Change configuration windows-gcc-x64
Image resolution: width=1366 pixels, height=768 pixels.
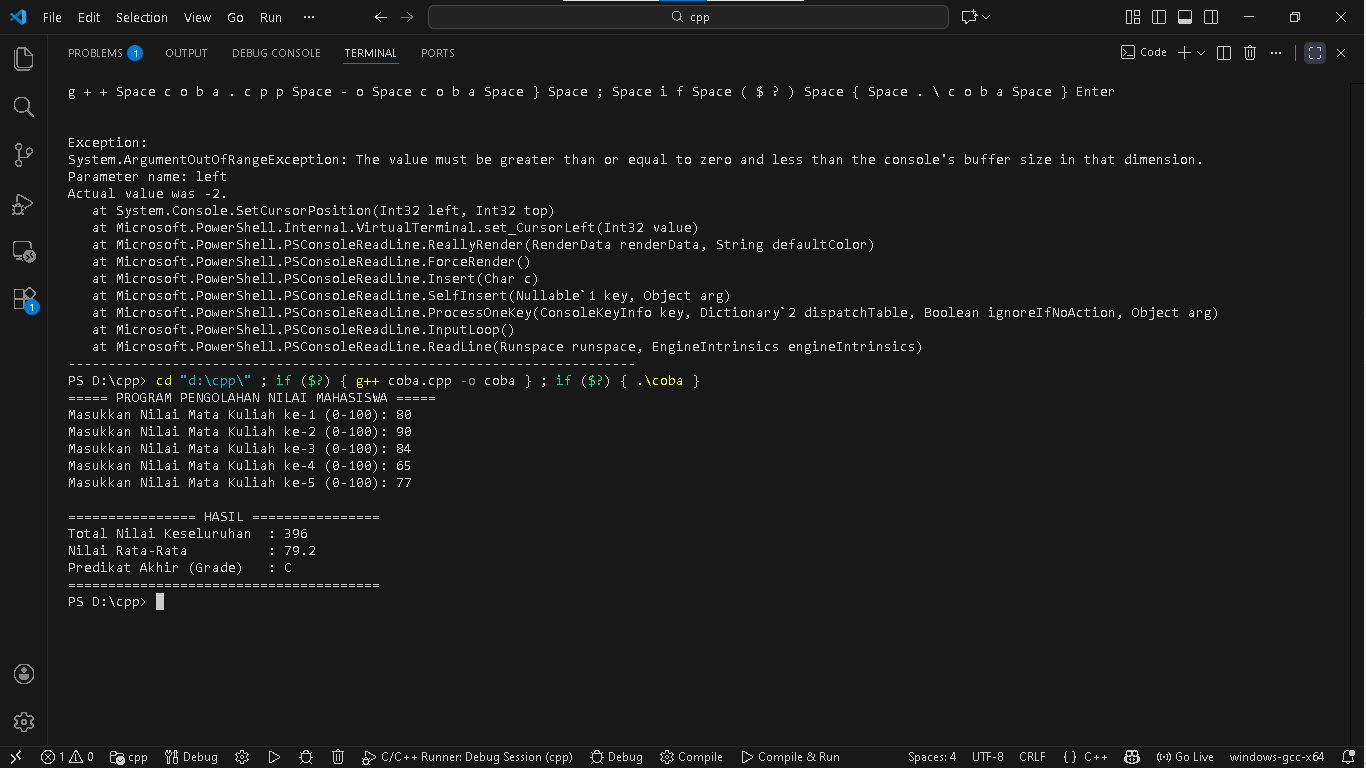(1277, 757)
